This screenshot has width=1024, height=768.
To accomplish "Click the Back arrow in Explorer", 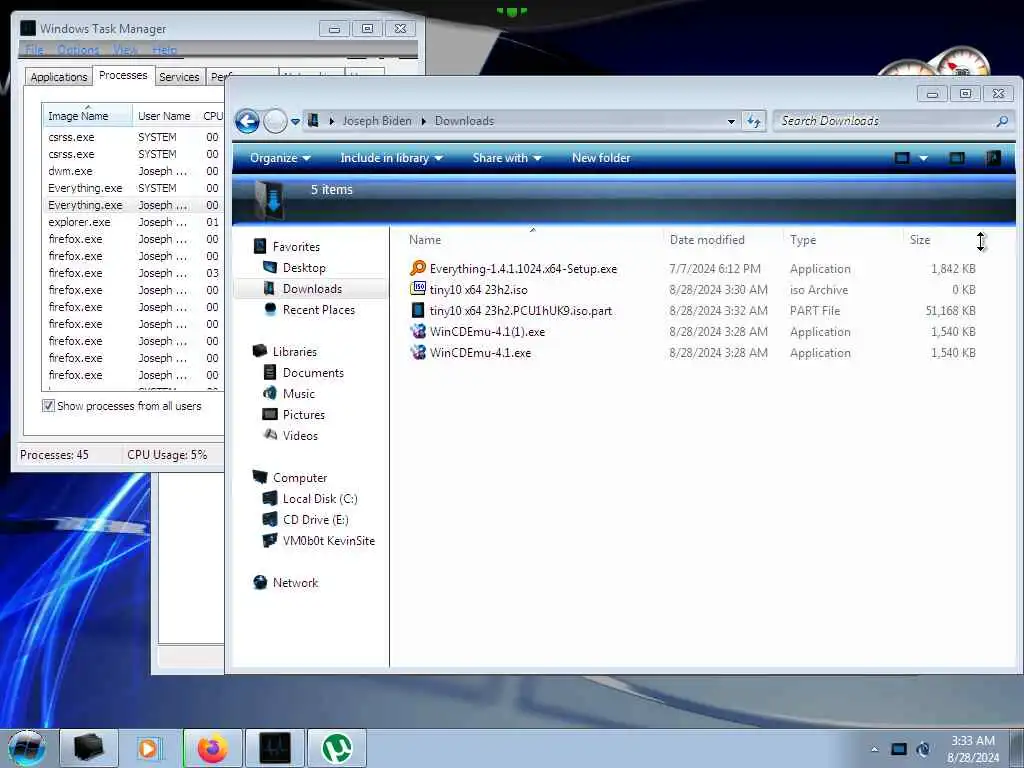I will [x=247, y=121].
